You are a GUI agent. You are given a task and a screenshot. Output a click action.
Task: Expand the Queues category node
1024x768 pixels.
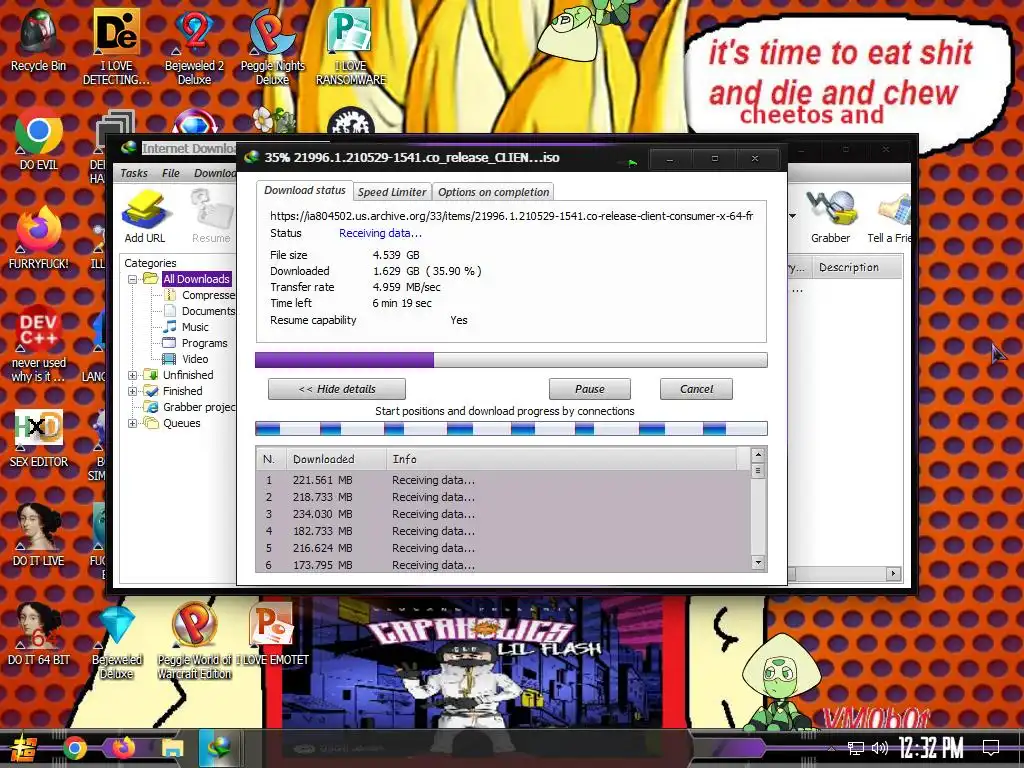pyautogui.click(x=133, y=423)
